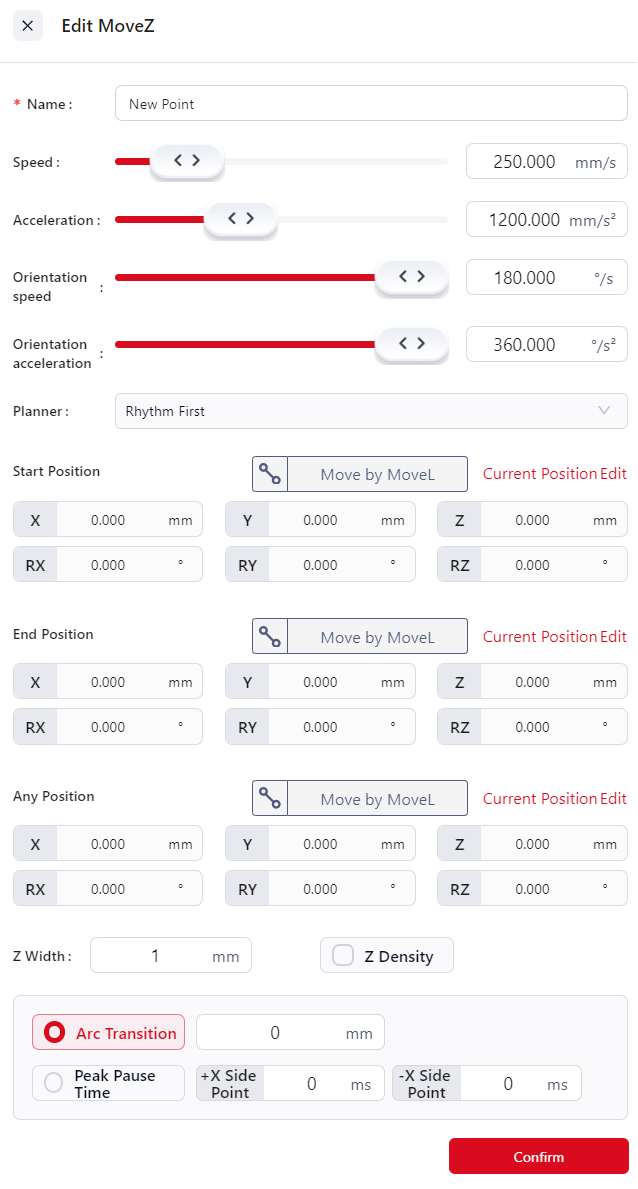
Task: Click Current Position link for Start Position
Action: pyautogui.click(x=539, y=474)
